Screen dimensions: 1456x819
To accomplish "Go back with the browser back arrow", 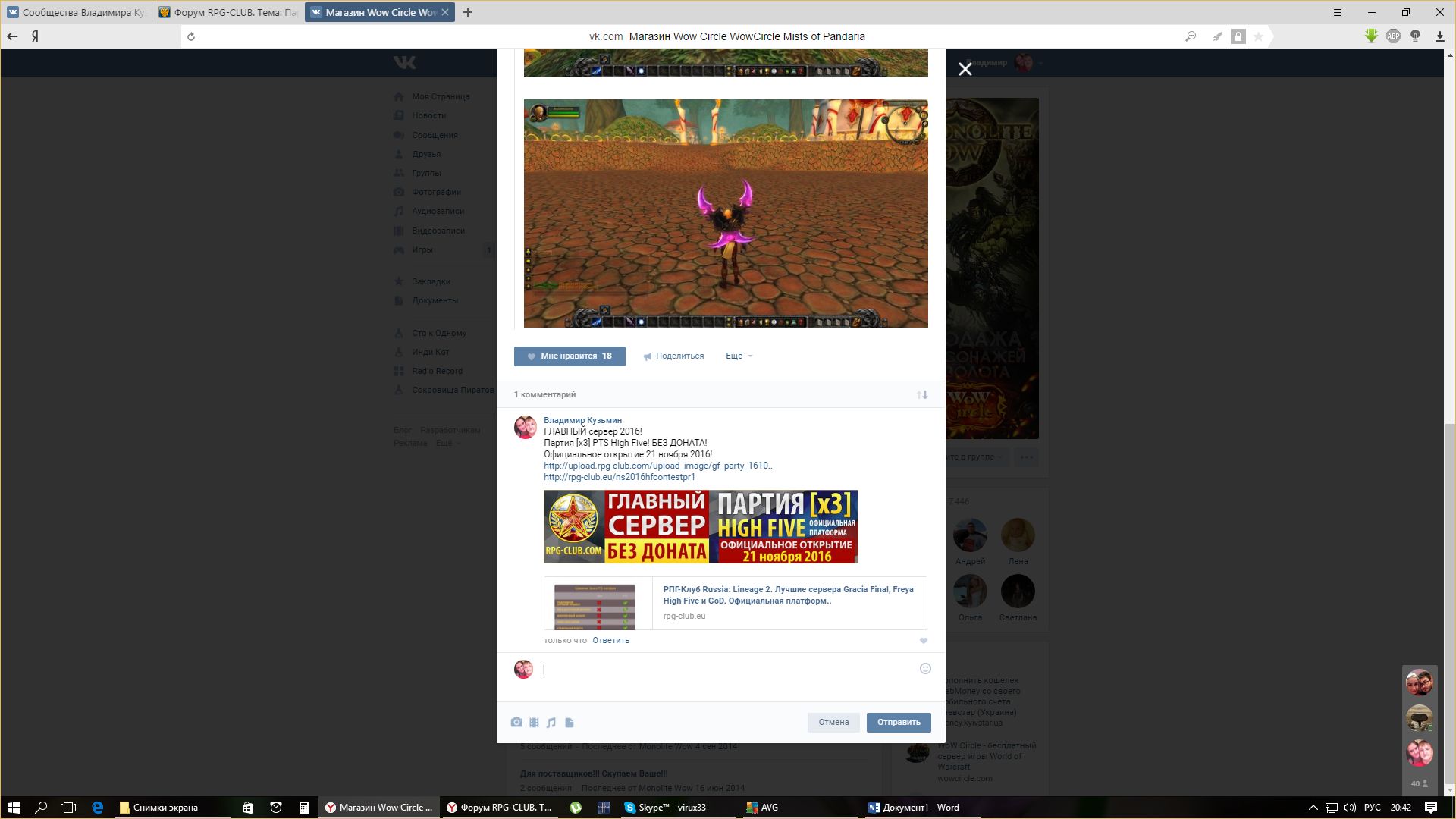I will pos(12,36).
